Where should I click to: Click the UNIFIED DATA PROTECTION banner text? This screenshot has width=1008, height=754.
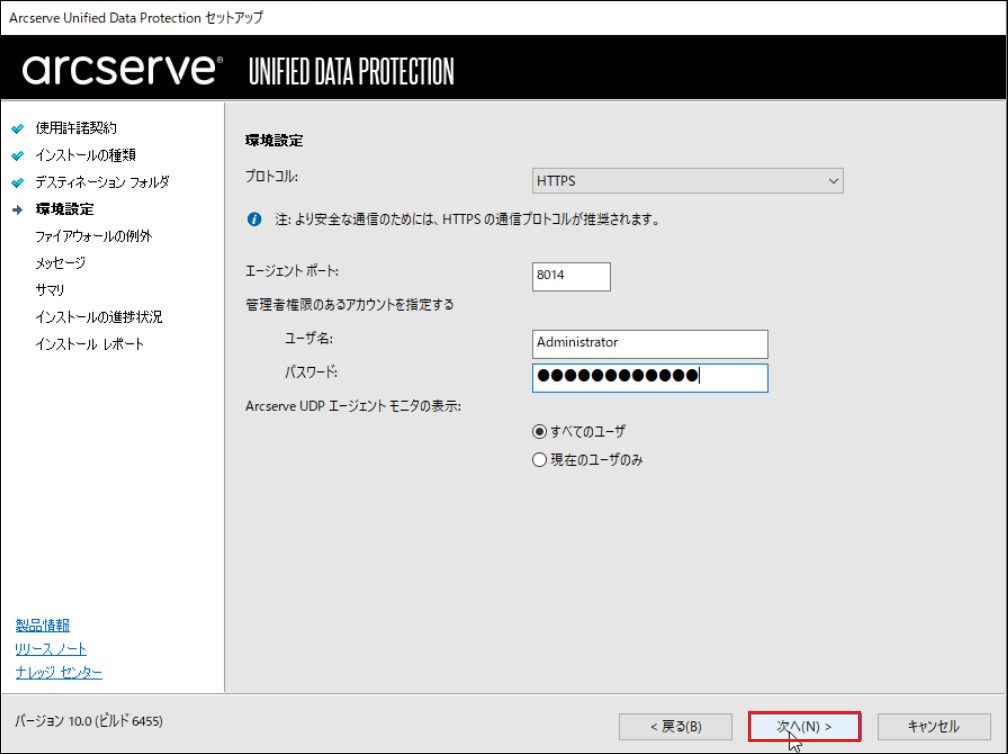351,71
